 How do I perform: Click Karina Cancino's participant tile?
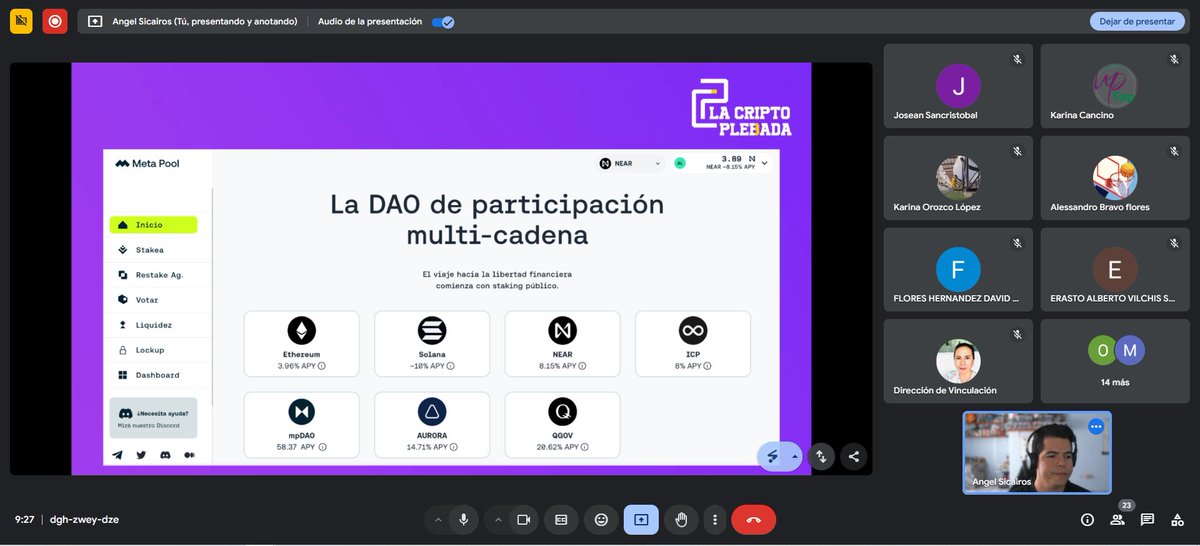(x=1115, y=86)
